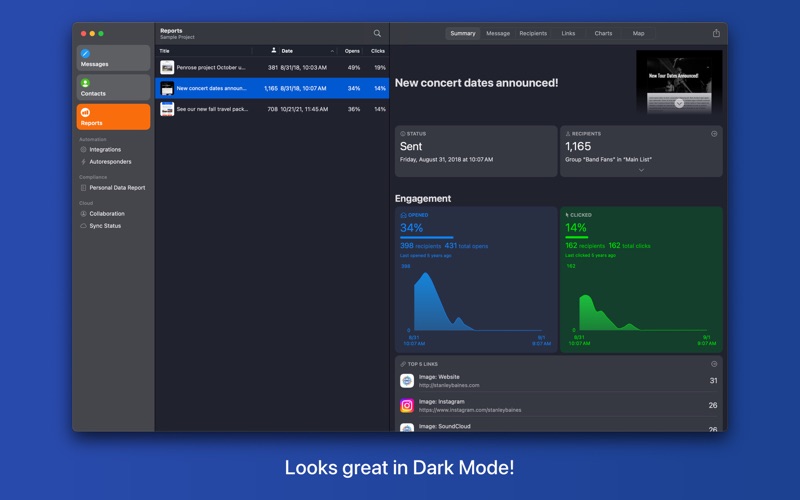Click 162 total clicks text
Screen dimensions: 800x500
(x=630, y=246)
